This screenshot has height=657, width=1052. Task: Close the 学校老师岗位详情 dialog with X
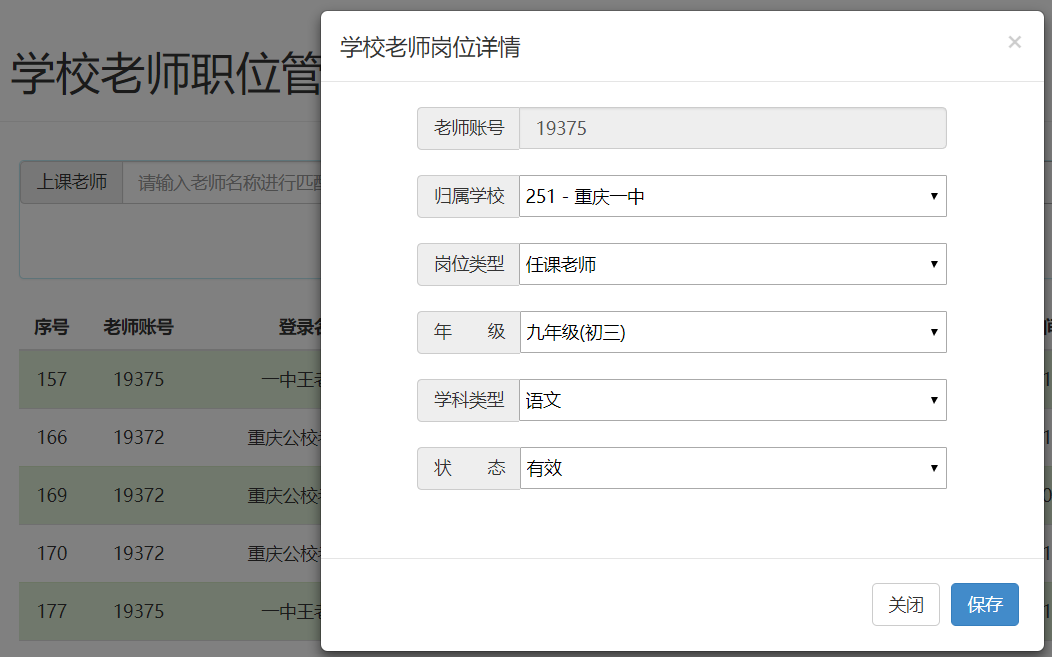click(x=1014, y=42)
